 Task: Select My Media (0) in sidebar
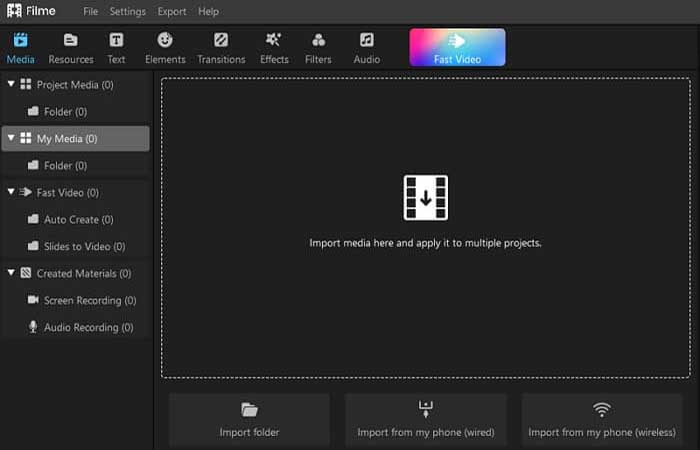(76, 139)
